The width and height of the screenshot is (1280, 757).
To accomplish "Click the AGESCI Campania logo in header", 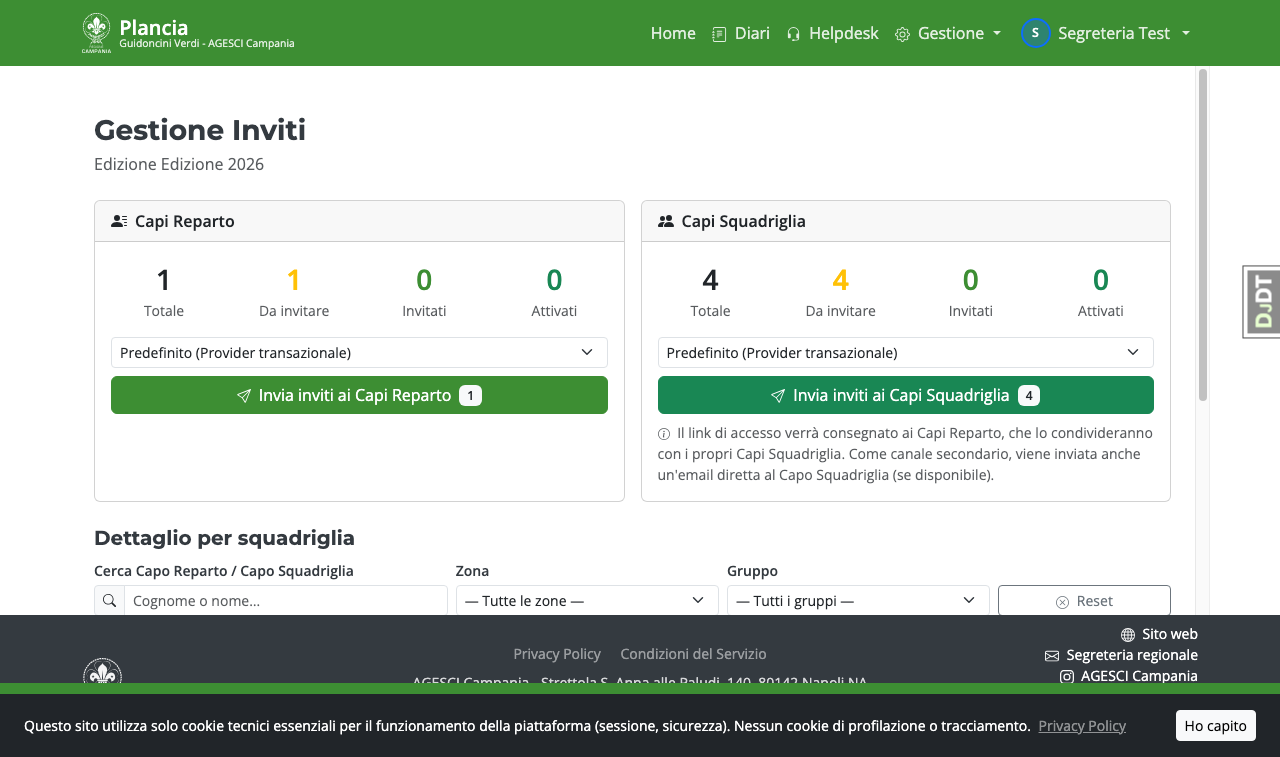I will pyautogui.click(x=97, y=33).
